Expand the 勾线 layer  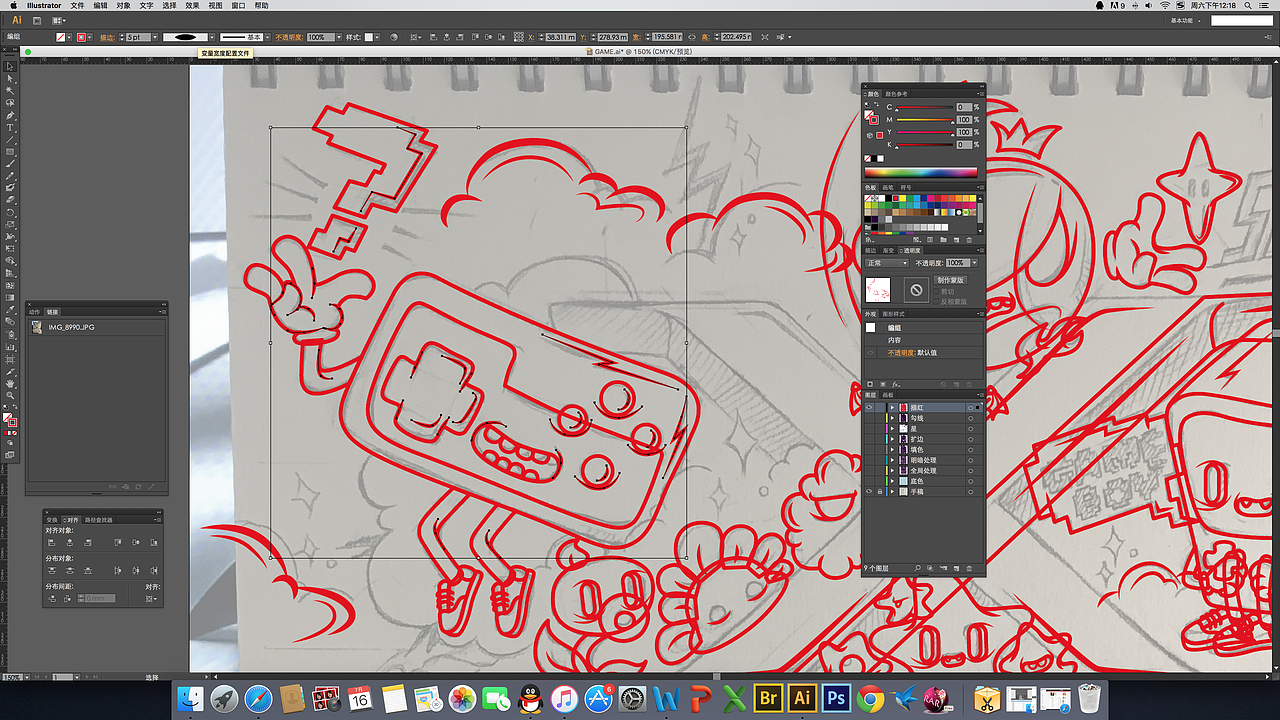[x=892, y=418]
